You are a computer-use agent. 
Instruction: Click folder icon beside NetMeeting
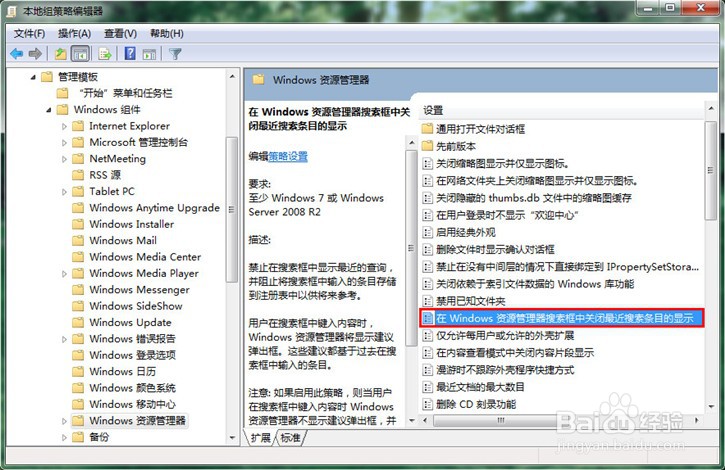pos(78,159)
